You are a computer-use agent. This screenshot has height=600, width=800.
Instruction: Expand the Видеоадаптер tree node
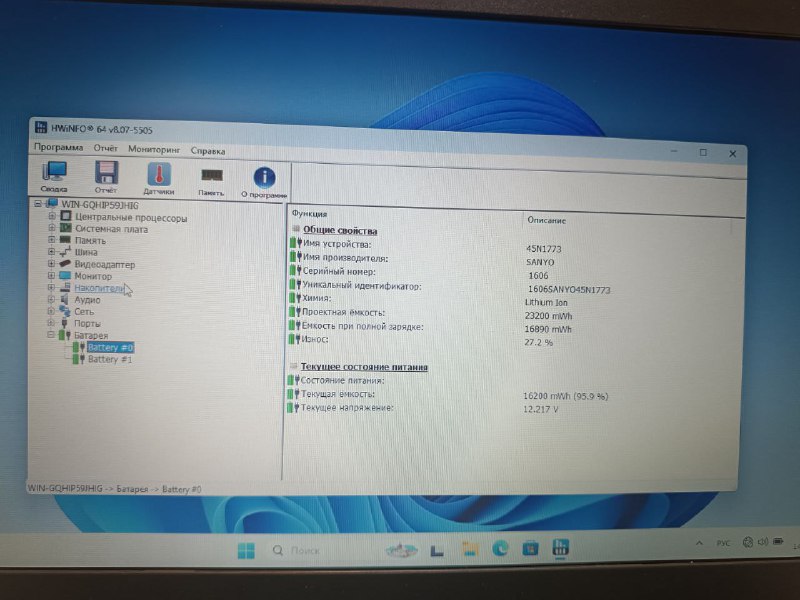point(52,264)
